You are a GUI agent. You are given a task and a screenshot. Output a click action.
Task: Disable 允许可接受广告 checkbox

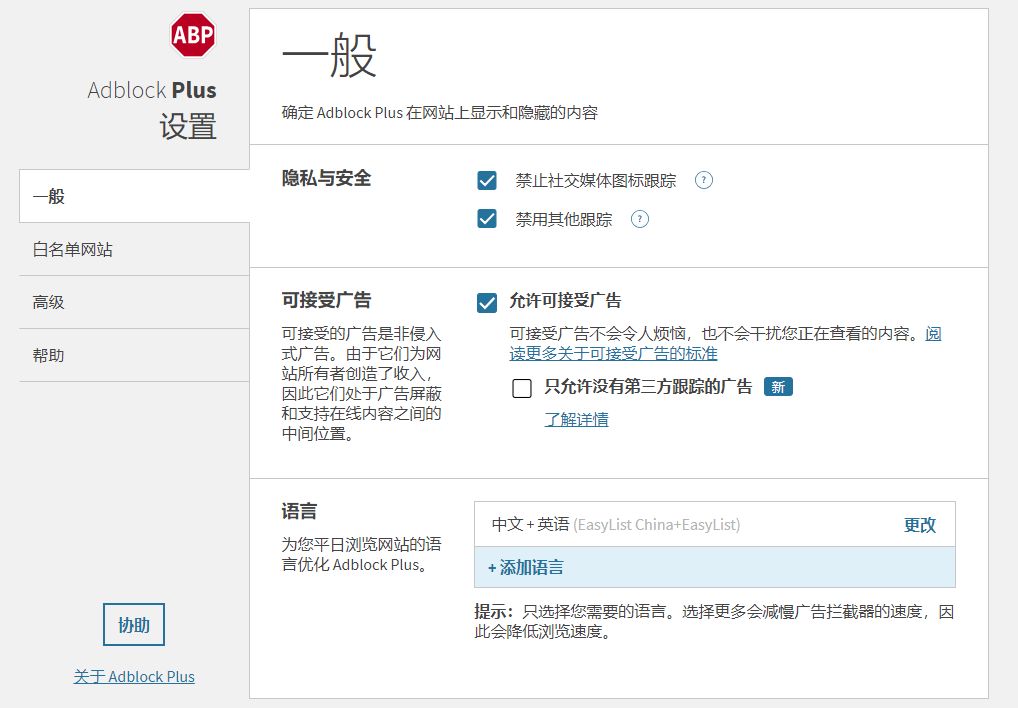click(x=487, y=302)
